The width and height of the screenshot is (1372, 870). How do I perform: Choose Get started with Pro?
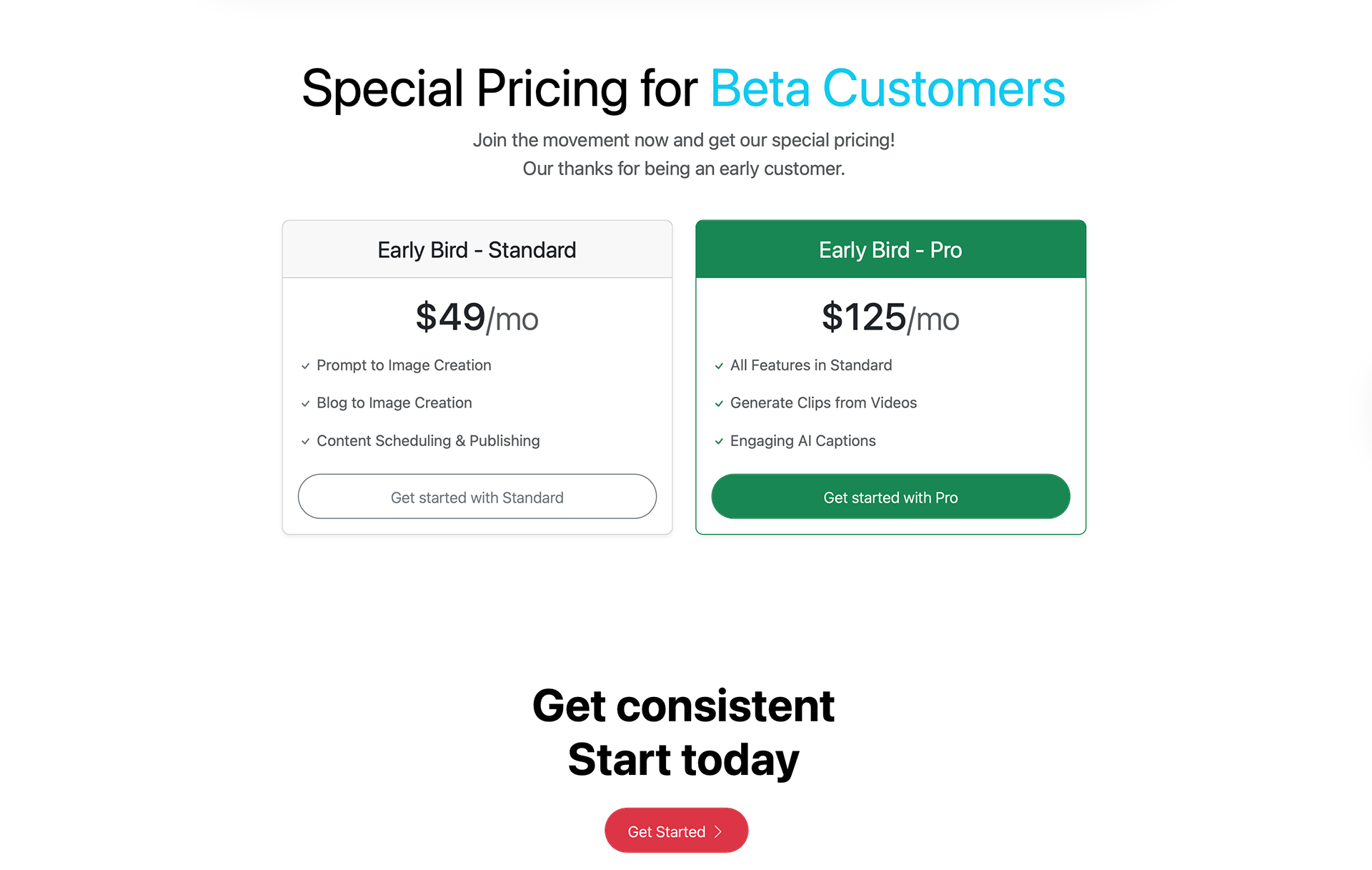click(890, 497)
